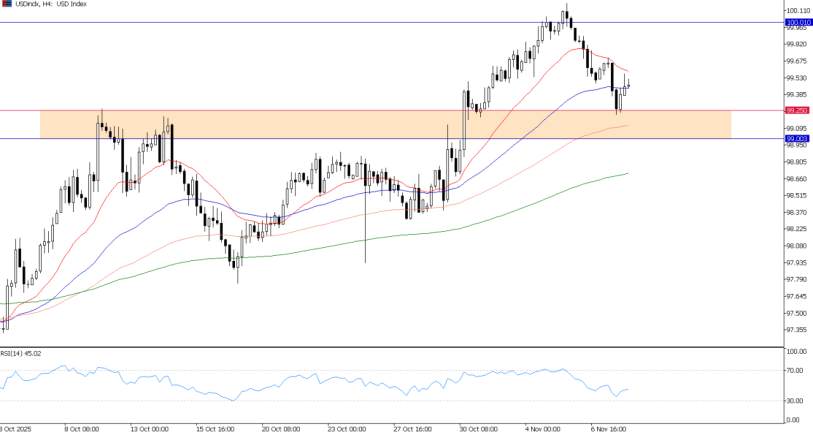Click the 99.675 price axis label
Image resolution: width=813 pixels, height=435 pixels.
797,61
